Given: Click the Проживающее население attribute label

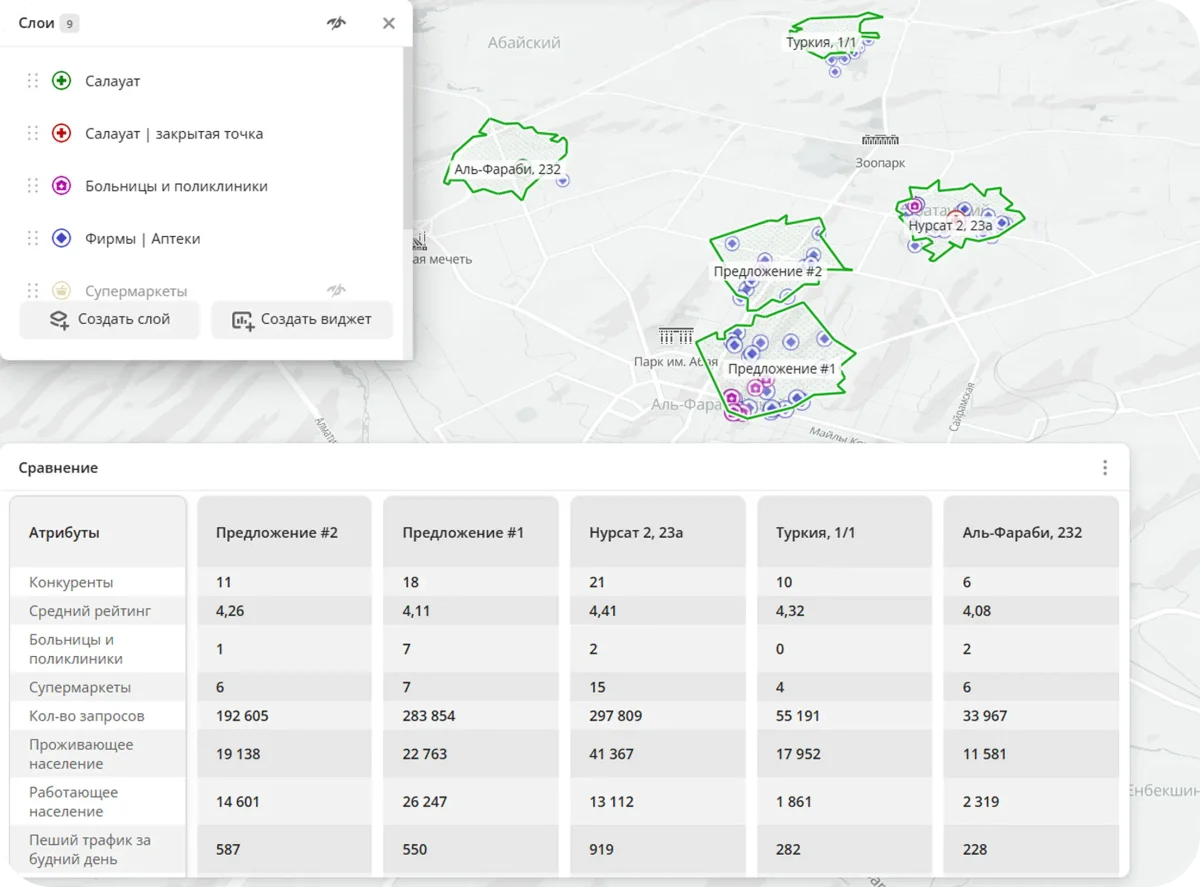Looking at the screenshot, I should click(x=81, y=754).
